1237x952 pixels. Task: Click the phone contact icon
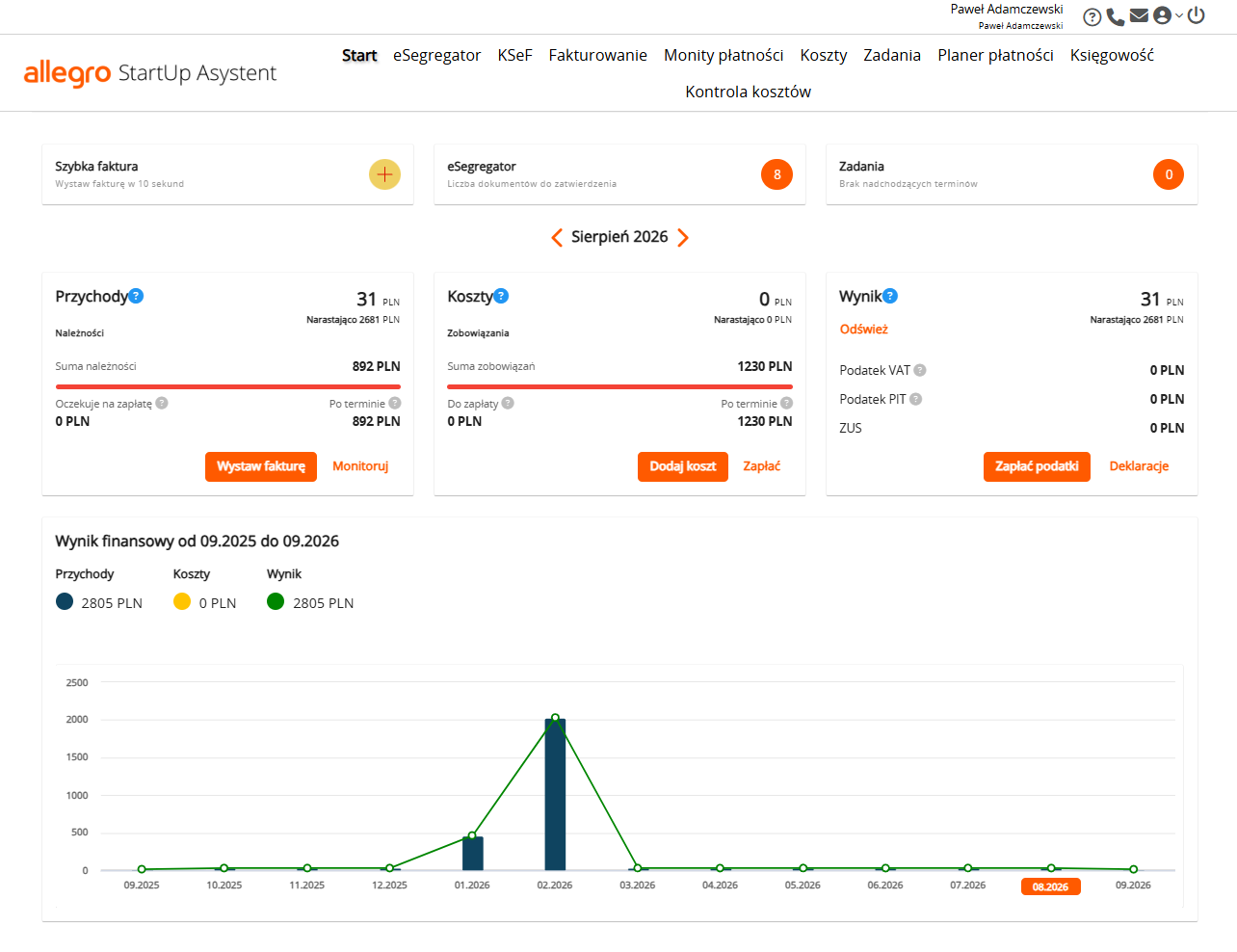[1116, 16]
